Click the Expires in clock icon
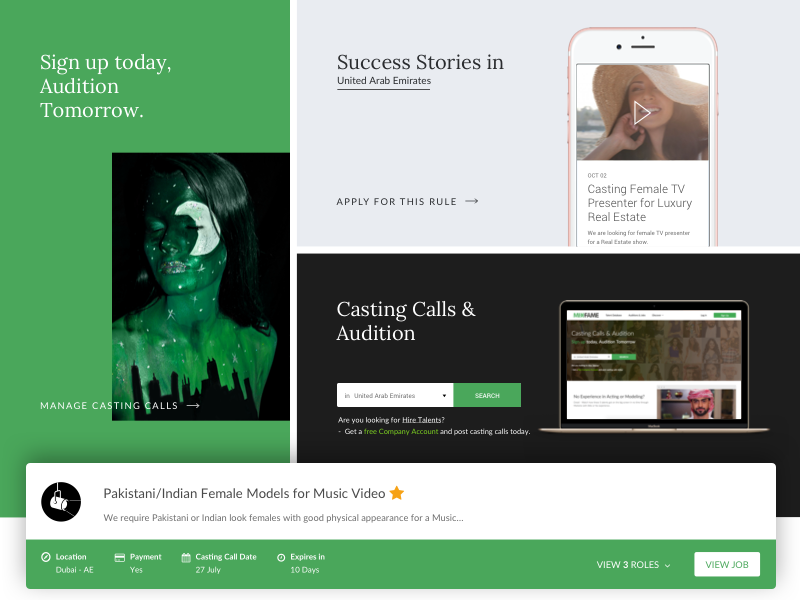 pos(281,558)
